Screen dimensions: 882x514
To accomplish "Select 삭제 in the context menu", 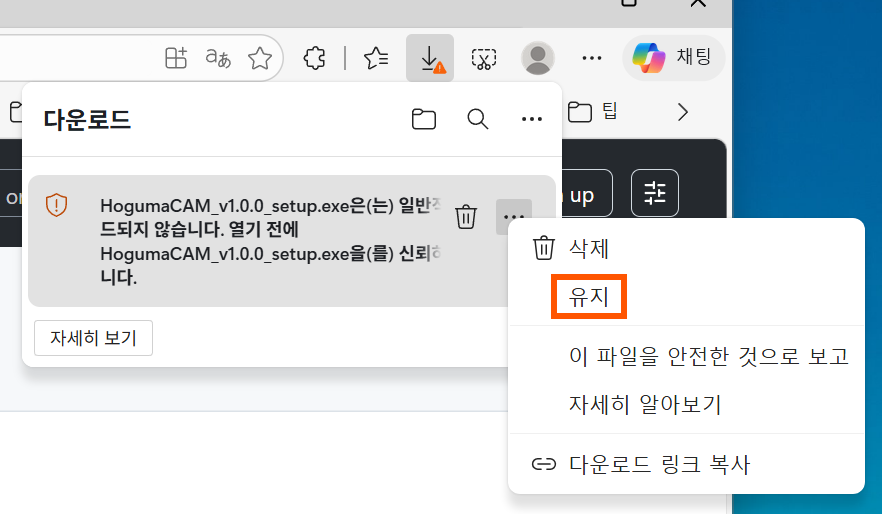I will point(686,248).
